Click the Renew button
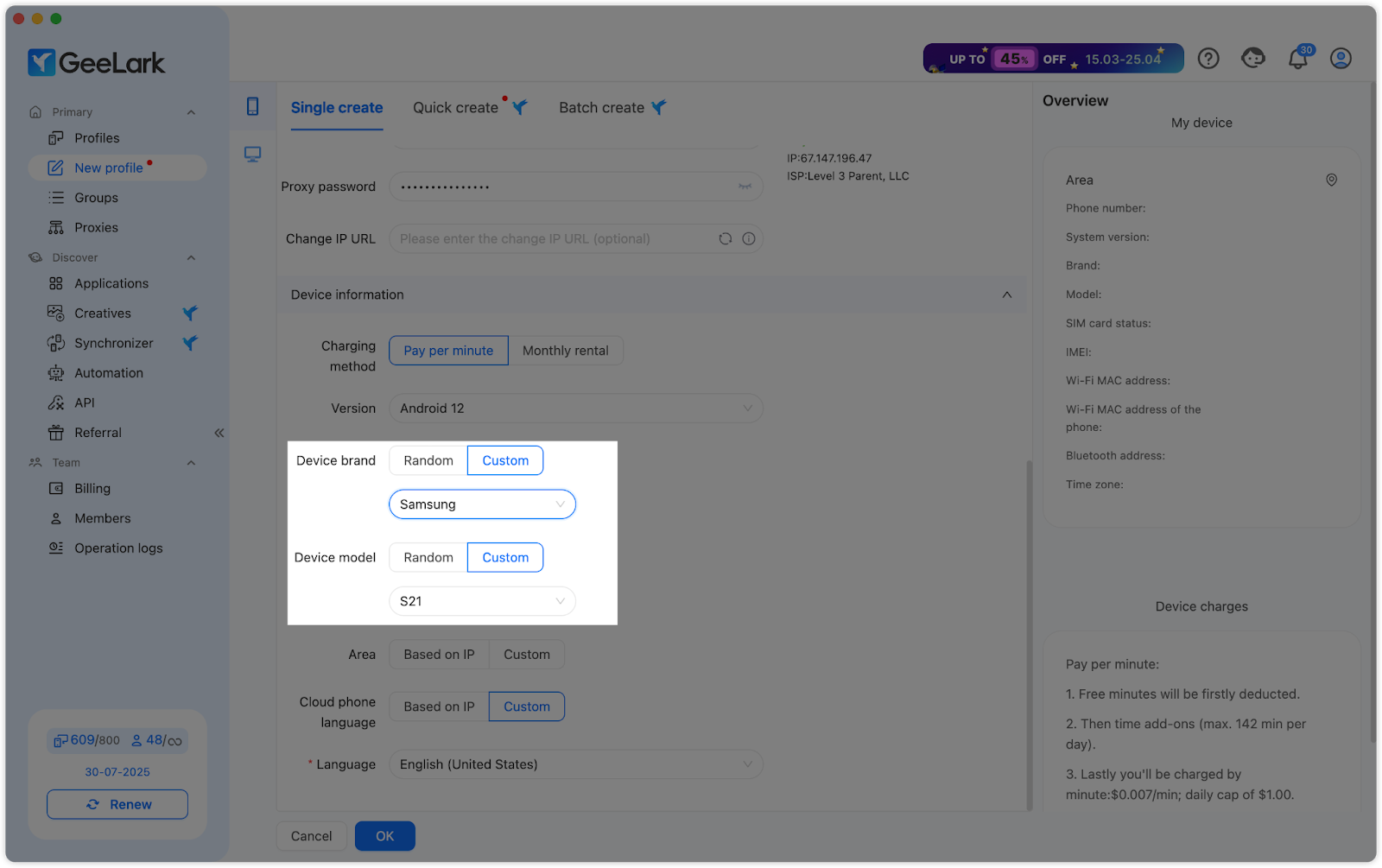Screen dimensions: 1382x868 (x=117, y=804)
